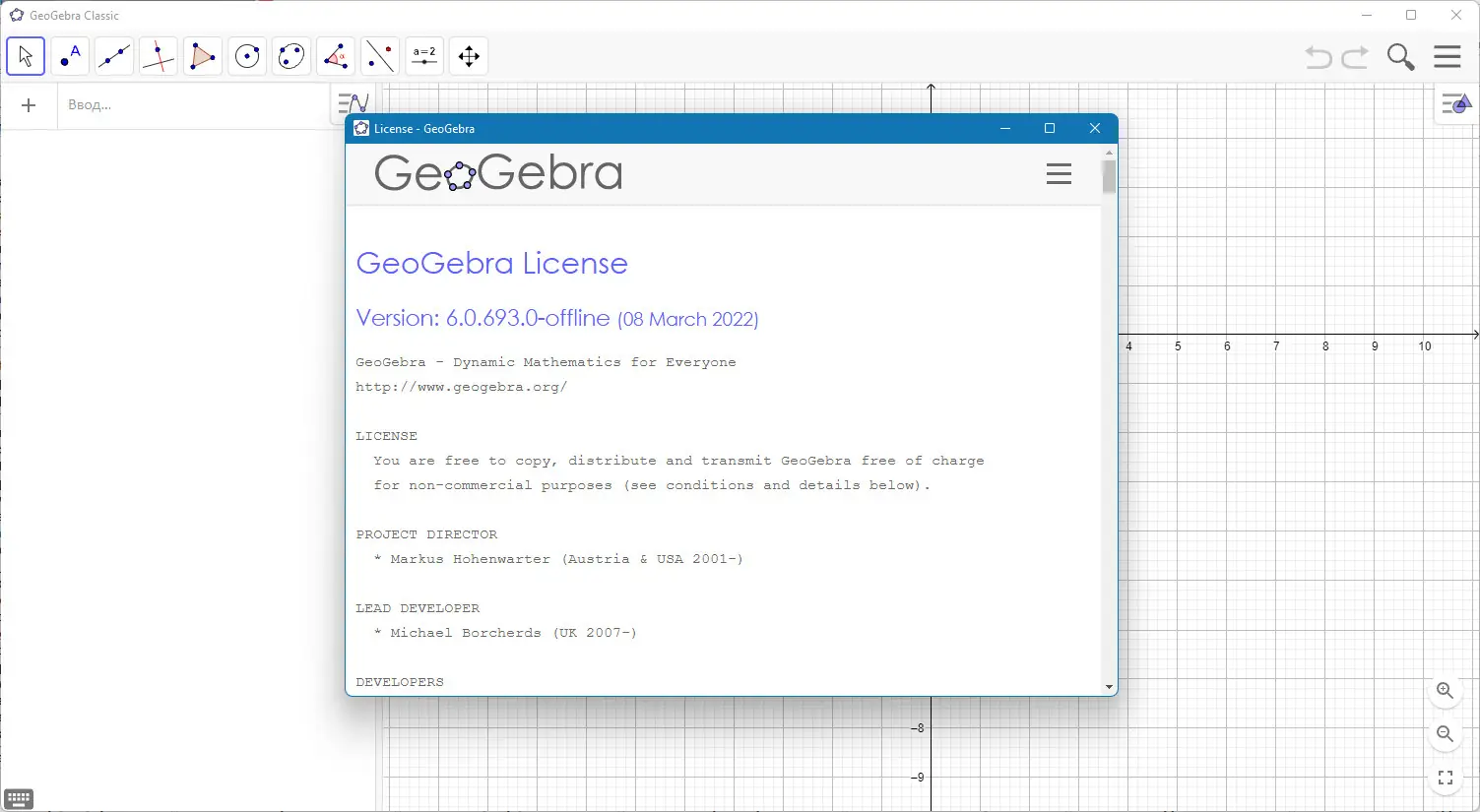Click the 'PROJECT DIRECTOR' heading

tap(426, 534)
